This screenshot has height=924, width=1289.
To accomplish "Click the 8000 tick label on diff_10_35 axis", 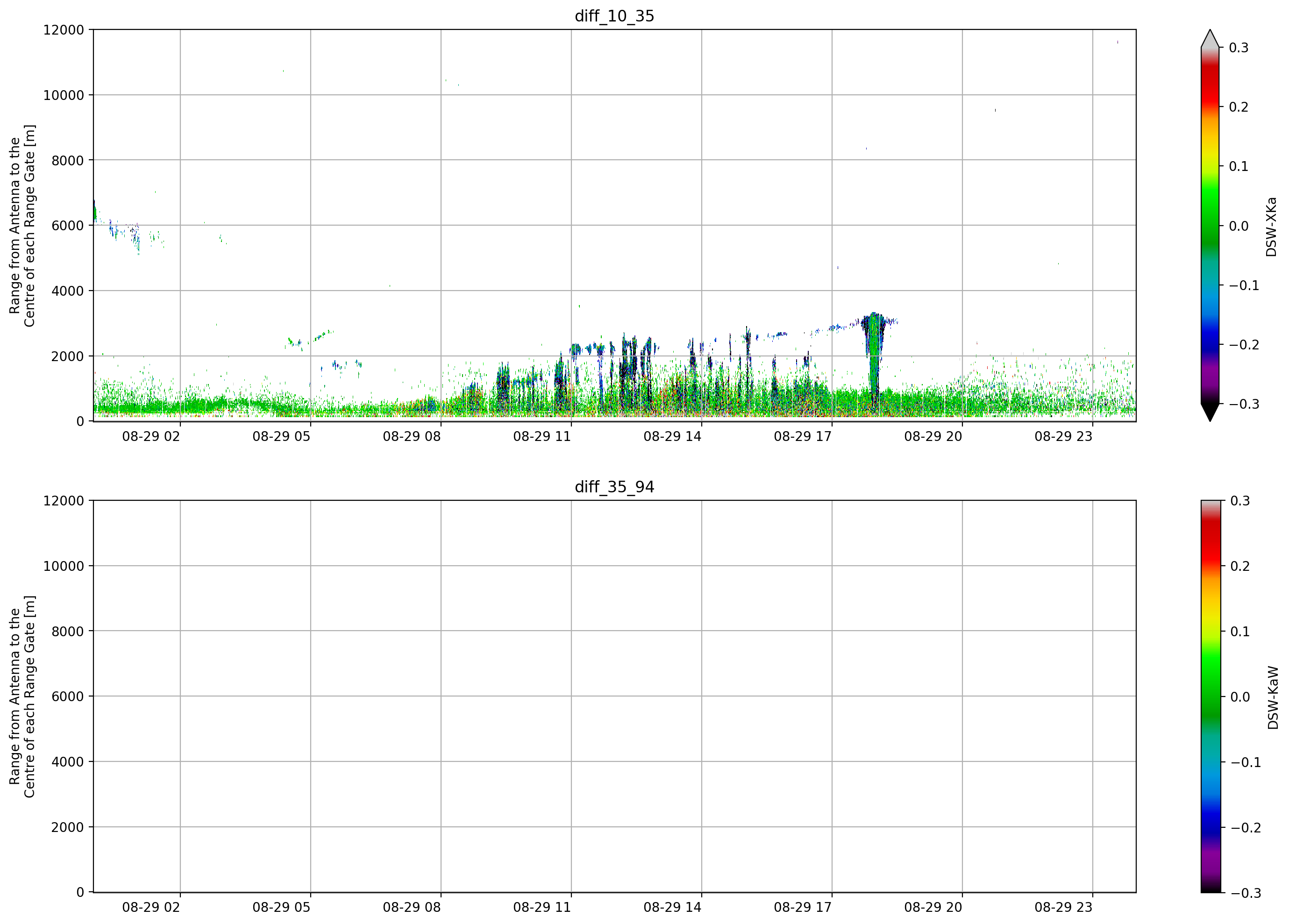I will (68, 160).
